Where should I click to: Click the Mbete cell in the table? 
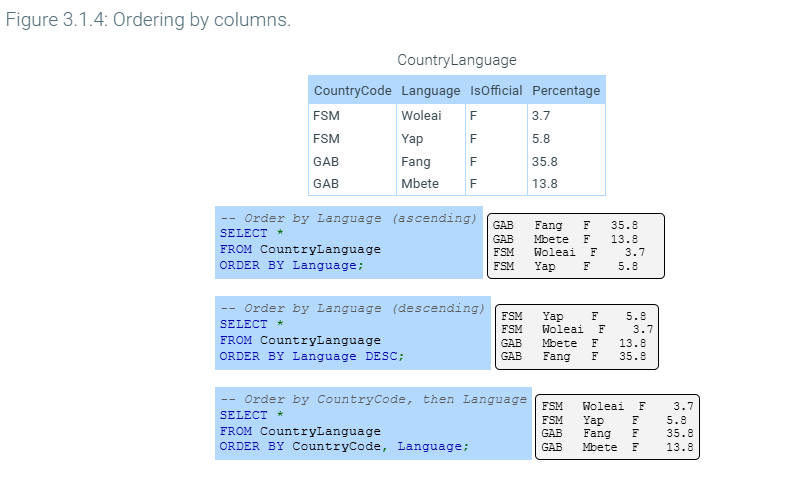click(x=420, y=184)
